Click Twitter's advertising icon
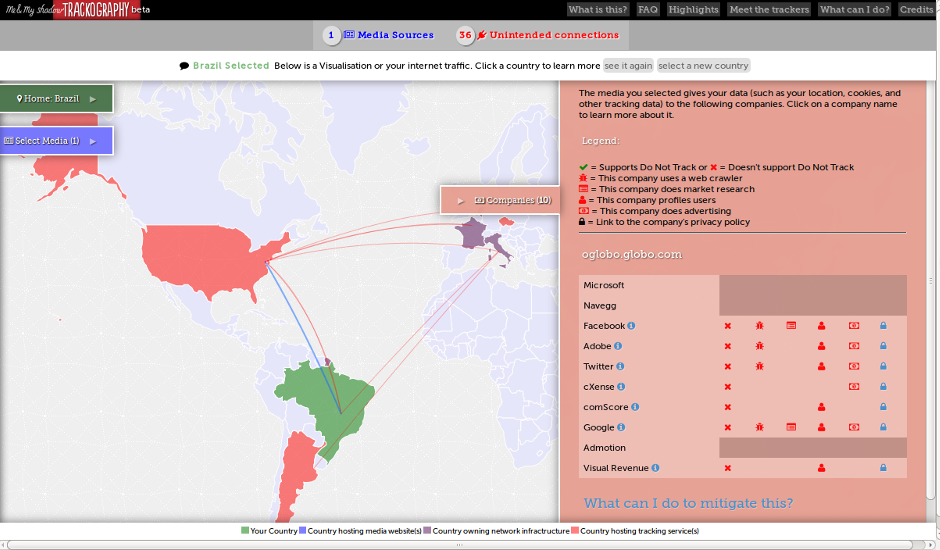 854,366
